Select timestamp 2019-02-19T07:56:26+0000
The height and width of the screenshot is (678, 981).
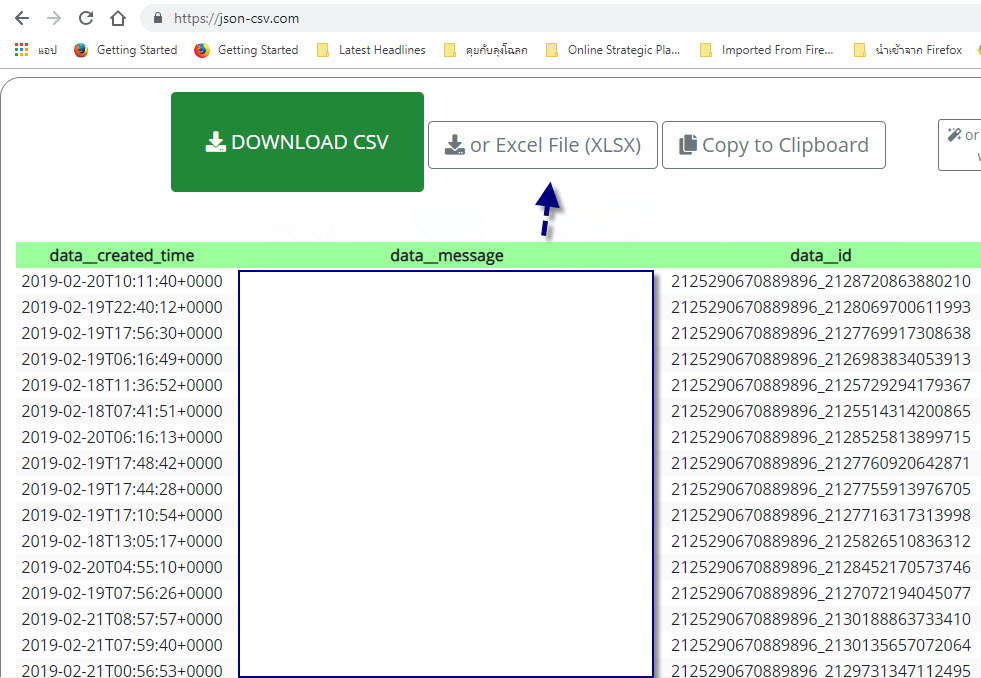click(x=122, y=593)
